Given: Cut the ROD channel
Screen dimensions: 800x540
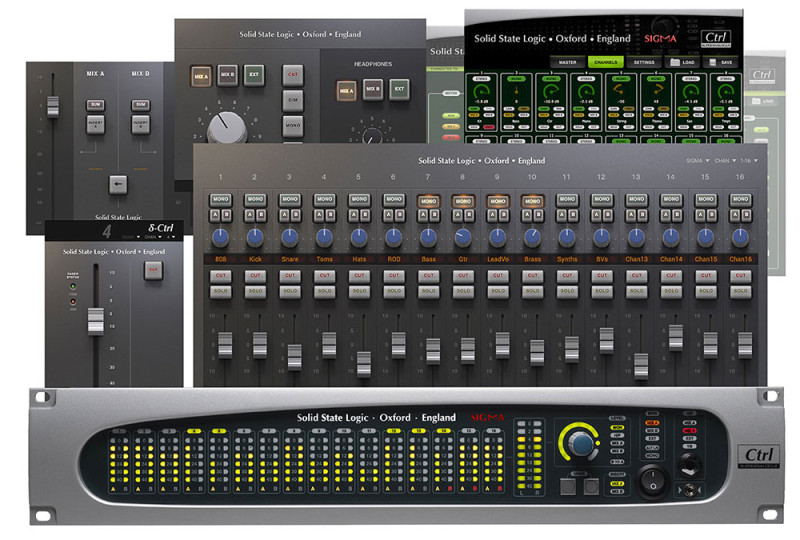Looking at the screenshot, I should (x=394, y=276).
